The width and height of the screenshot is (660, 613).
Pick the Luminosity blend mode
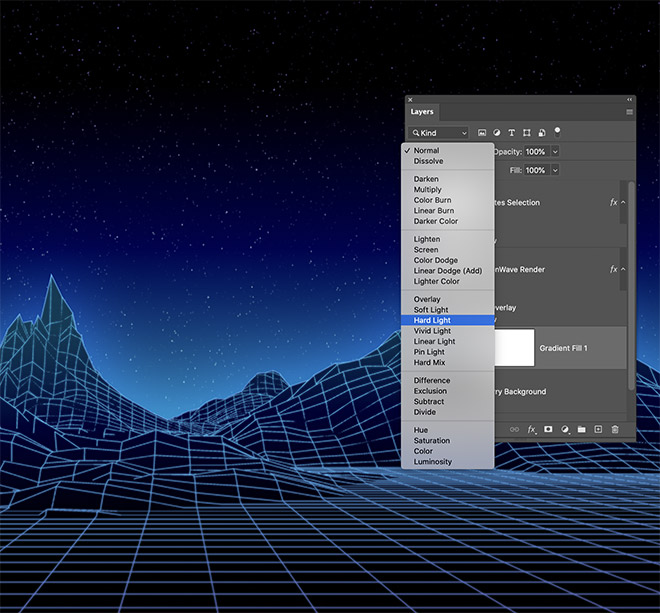coord(433,462)
